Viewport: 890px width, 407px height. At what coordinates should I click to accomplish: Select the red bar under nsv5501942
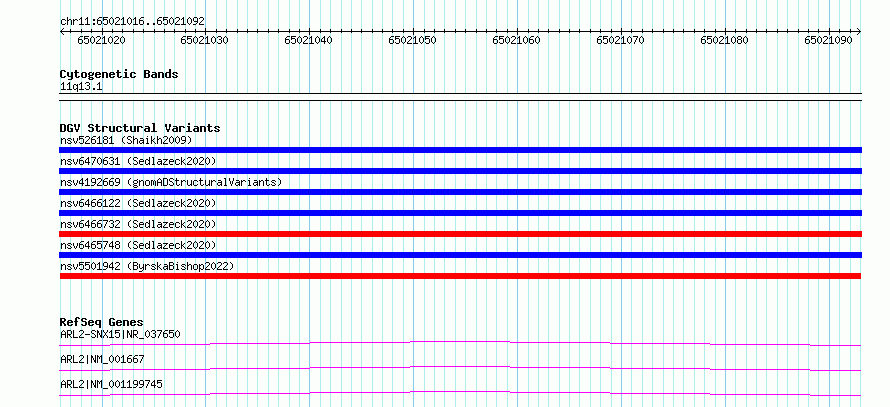tap(460, 276)
